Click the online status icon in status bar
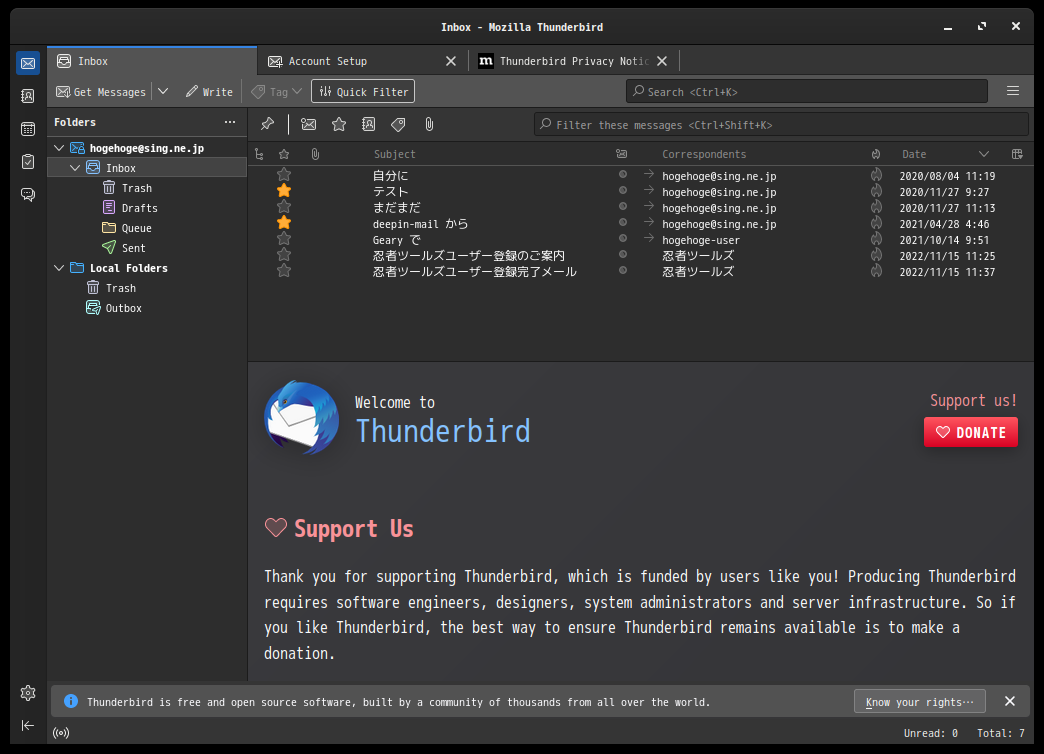Viewport: 1044px width, 754px height. tap(61, 733)
